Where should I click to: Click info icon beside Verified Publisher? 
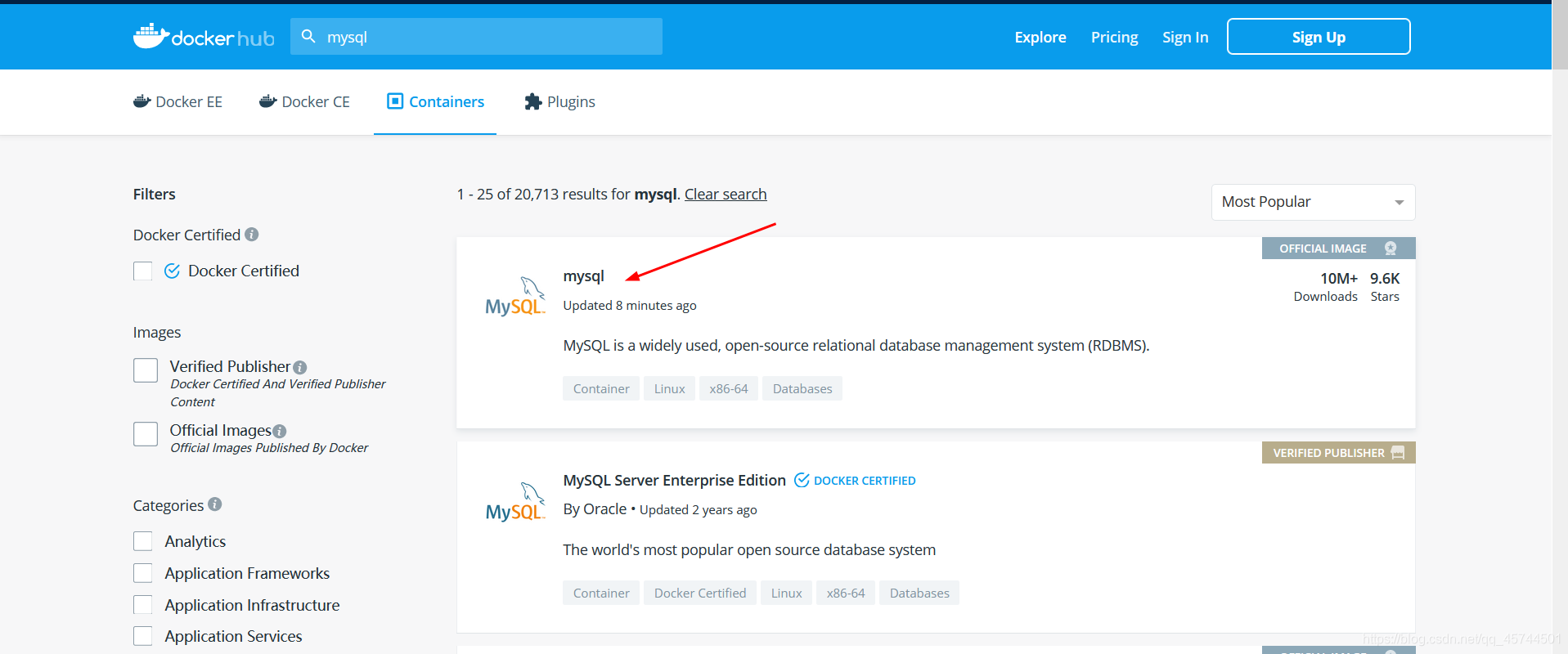(x=300, y=368)
